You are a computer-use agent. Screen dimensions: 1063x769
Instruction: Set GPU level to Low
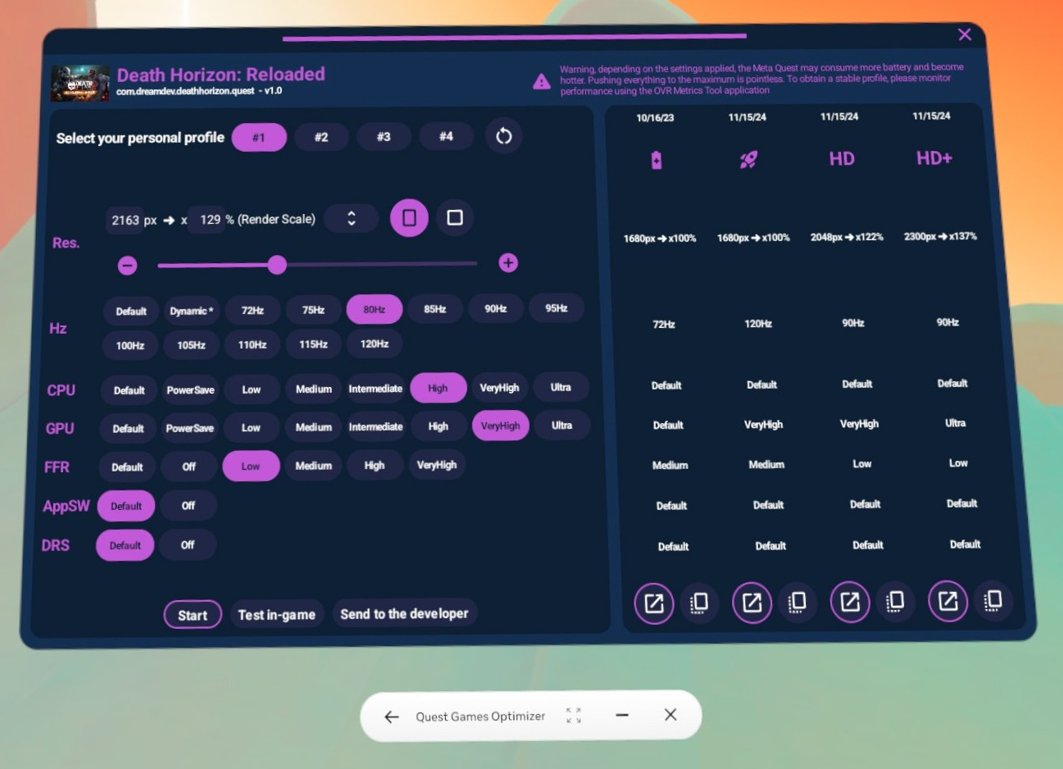(x=251, y=427)
